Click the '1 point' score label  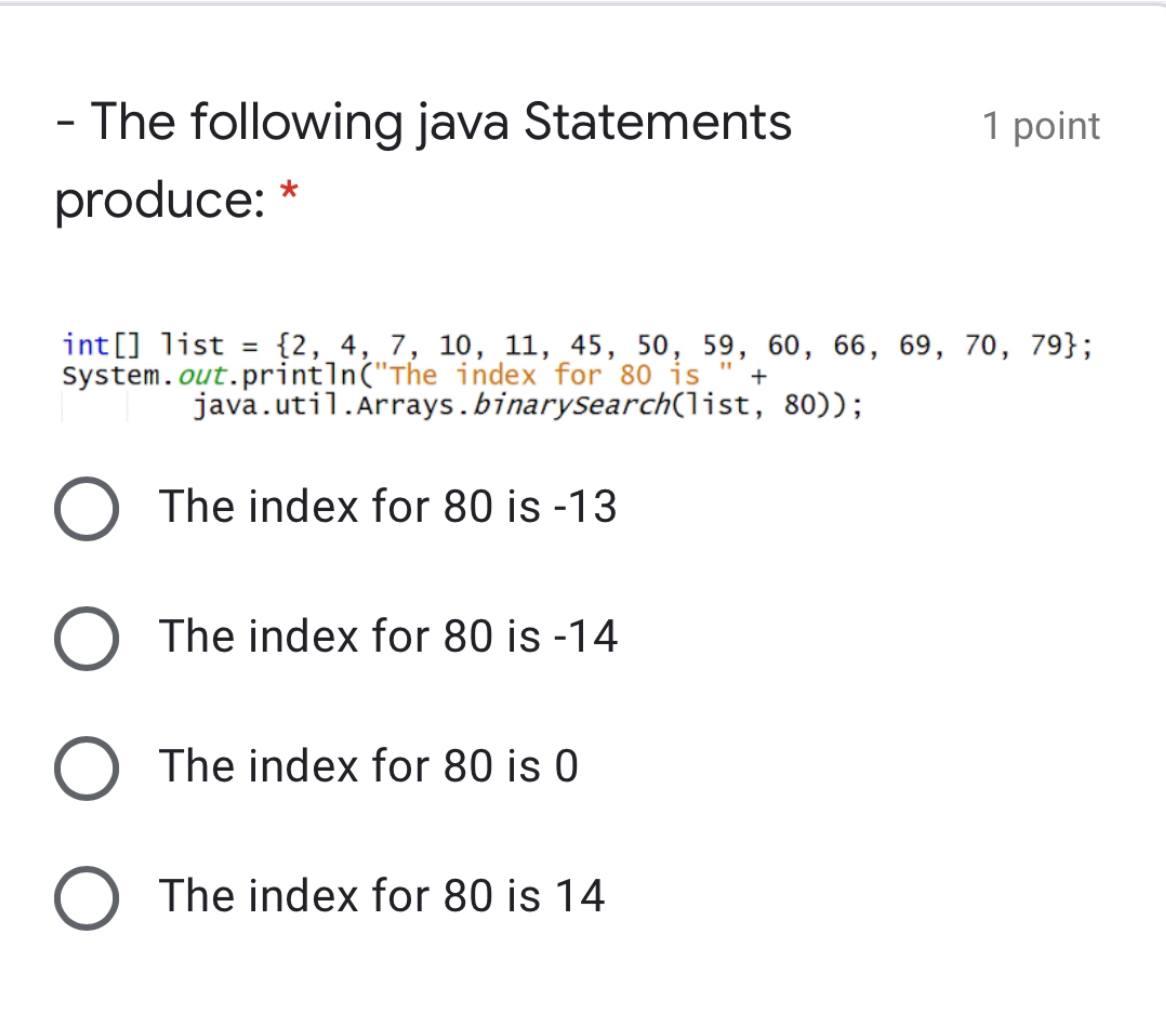(1040, 126)
